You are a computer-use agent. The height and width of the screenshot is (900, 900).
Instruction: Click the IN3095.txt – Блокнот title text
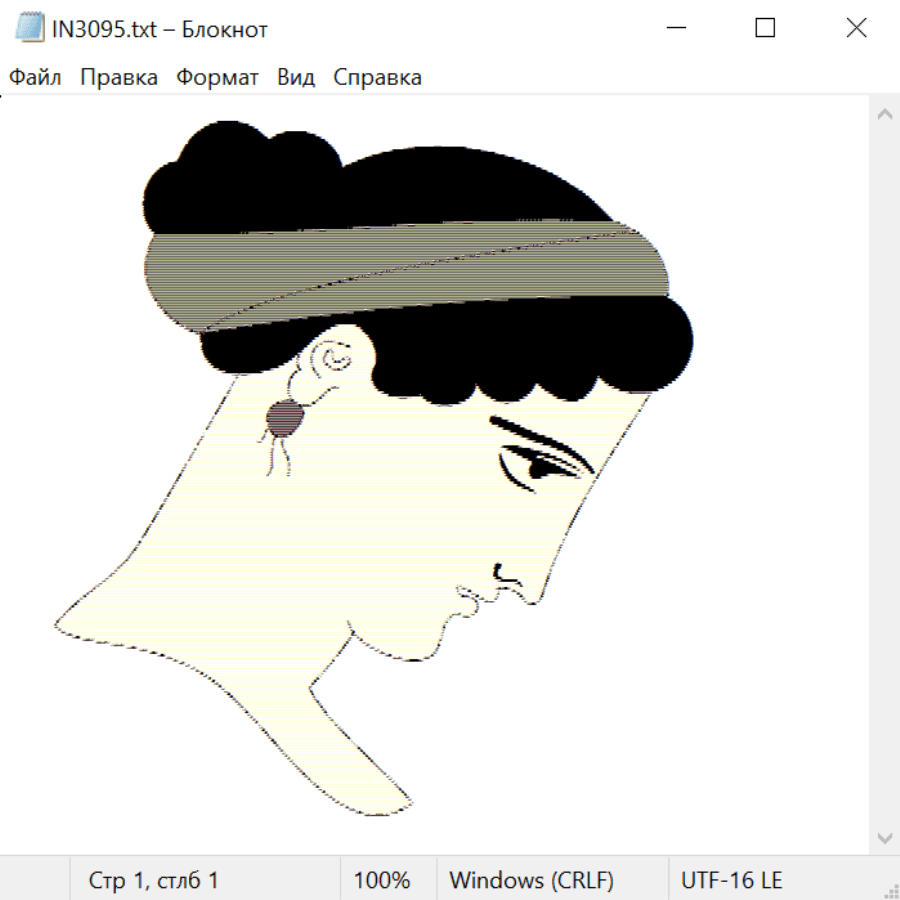pyautogui.click(x=160, y=30)
